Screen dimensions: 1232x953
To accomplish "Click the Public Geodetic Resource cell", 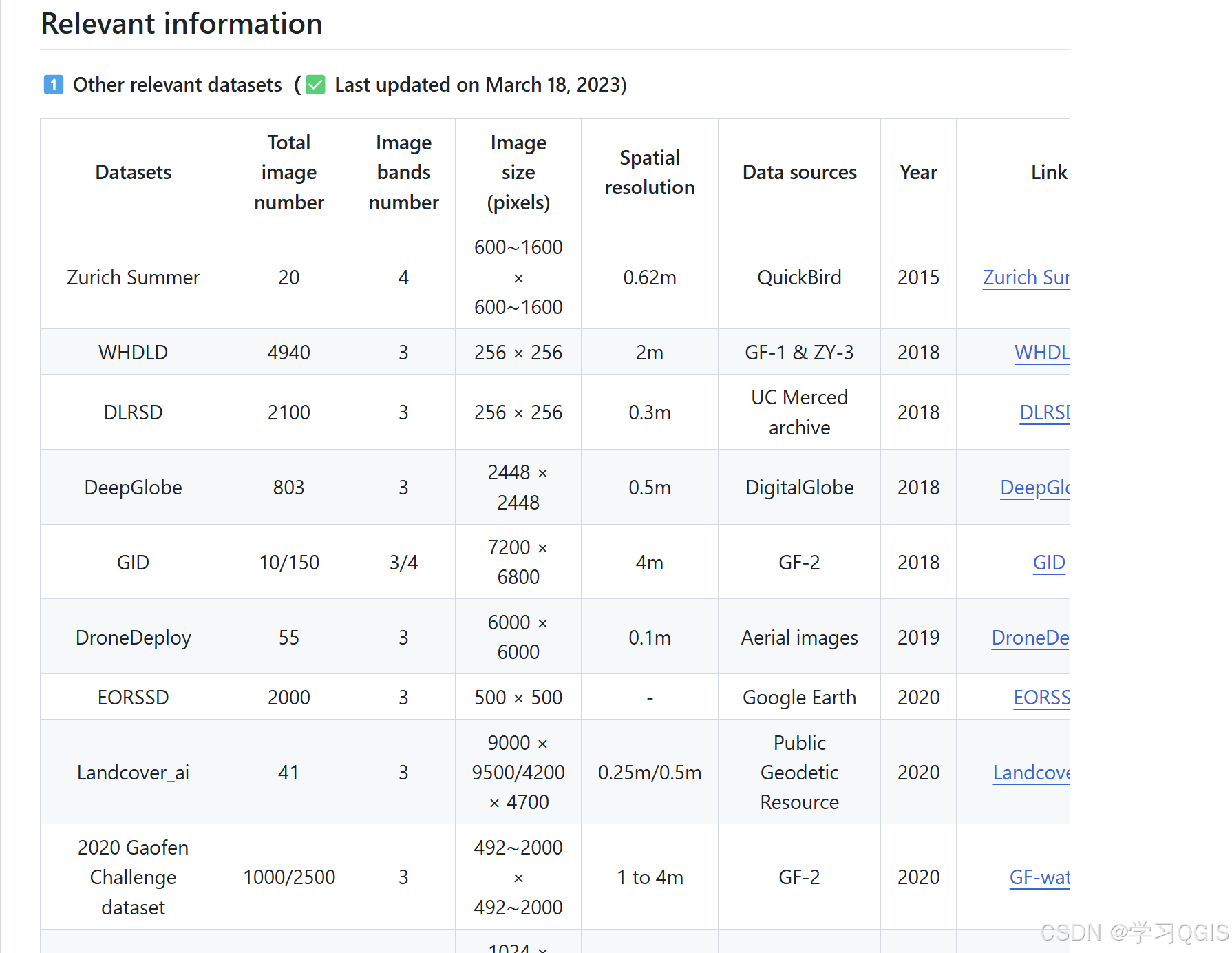I will click(799, 773).
